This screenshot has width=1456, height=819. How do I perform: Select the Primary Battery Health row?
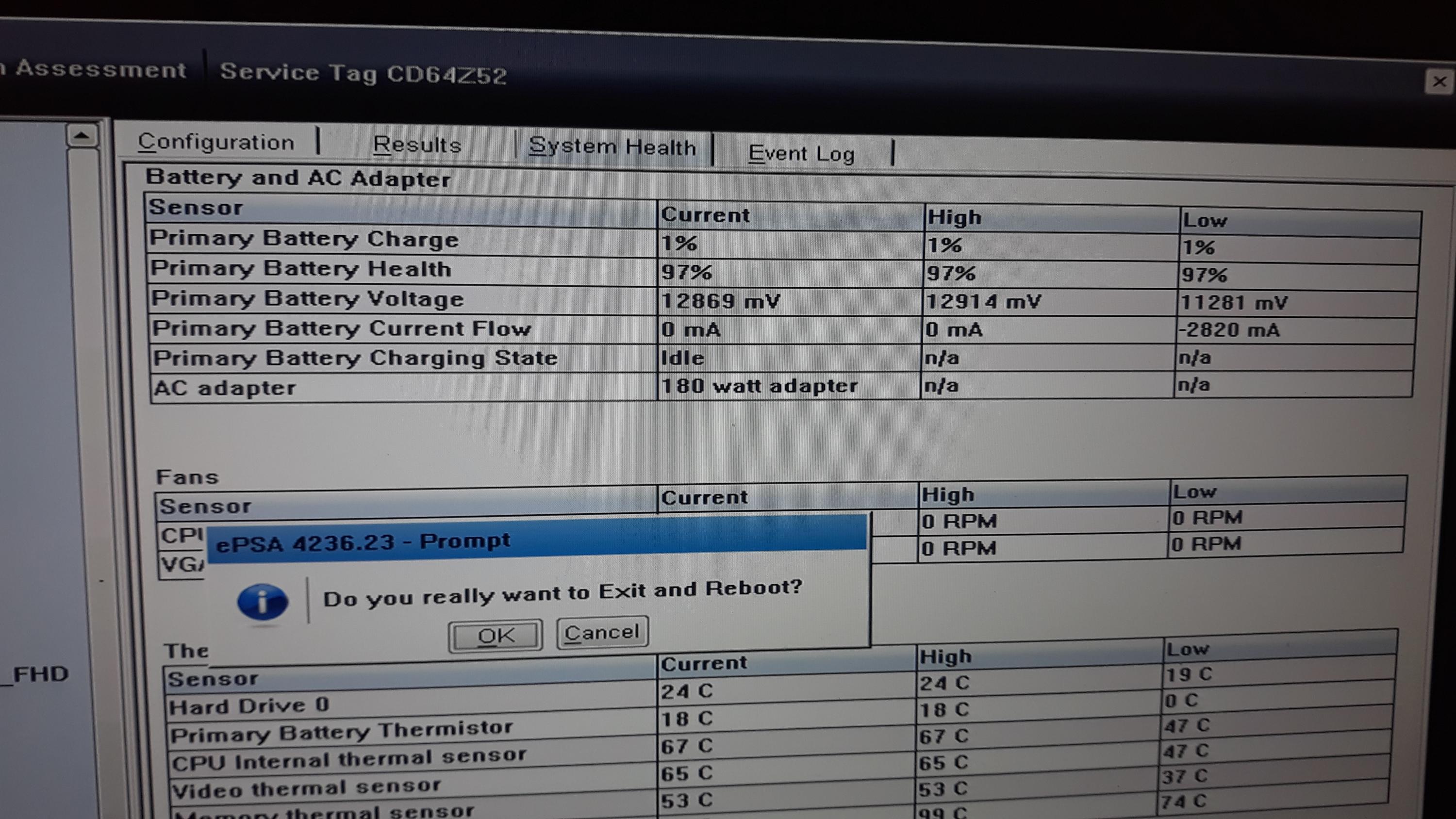[301, 269]
